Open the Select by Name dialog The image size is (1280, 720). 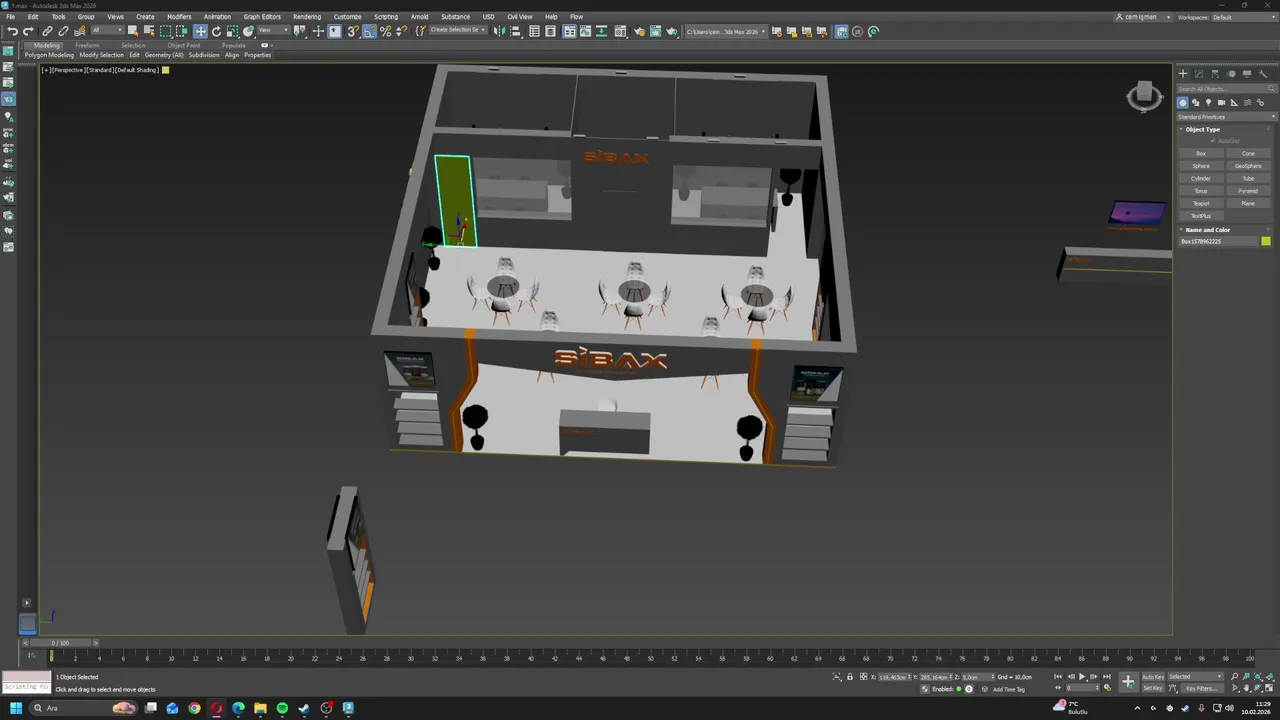tap(149, 31)
